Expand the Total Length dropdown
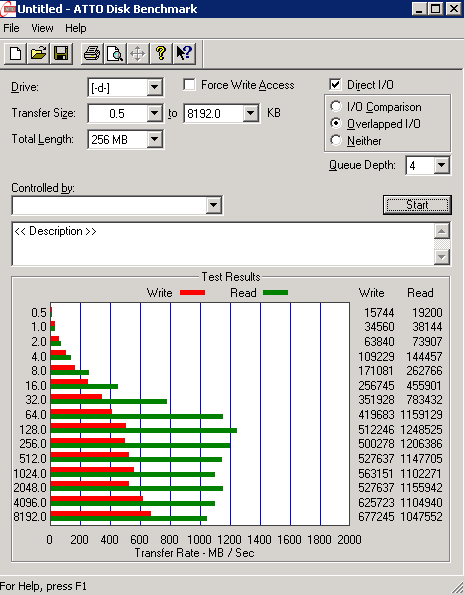Image resolution: width=465 pixels, height=595 pixels. [154, 139]
